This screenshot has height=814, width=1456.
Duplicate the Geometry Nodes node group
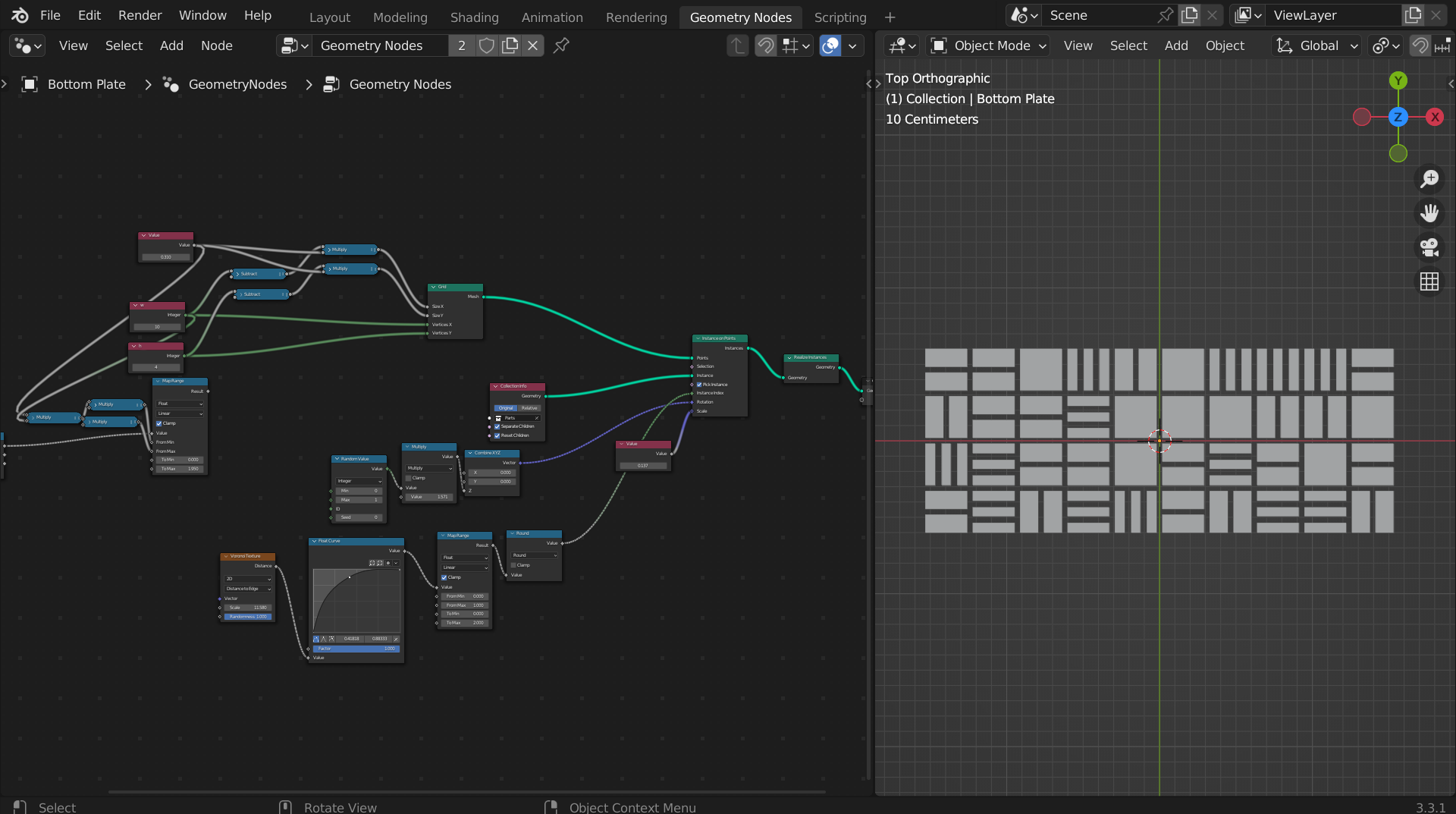click(x=510, y=46)
